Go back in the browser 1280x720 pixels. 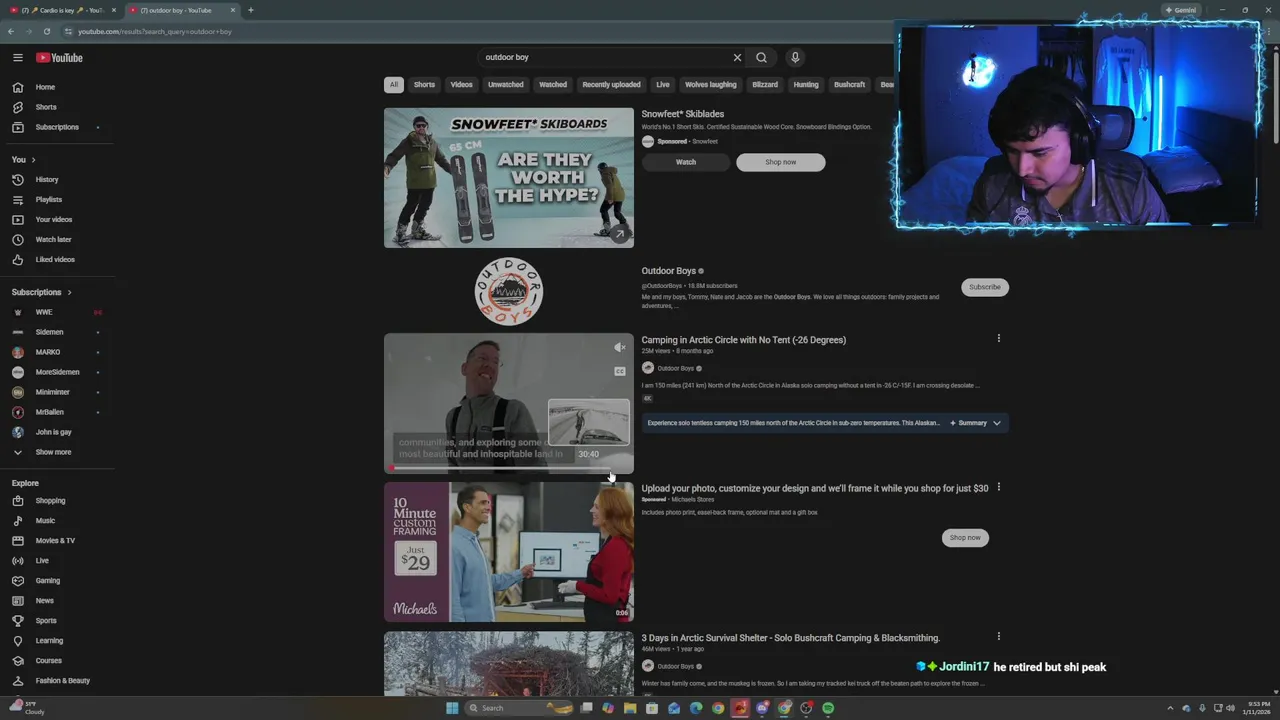point(10,31)
